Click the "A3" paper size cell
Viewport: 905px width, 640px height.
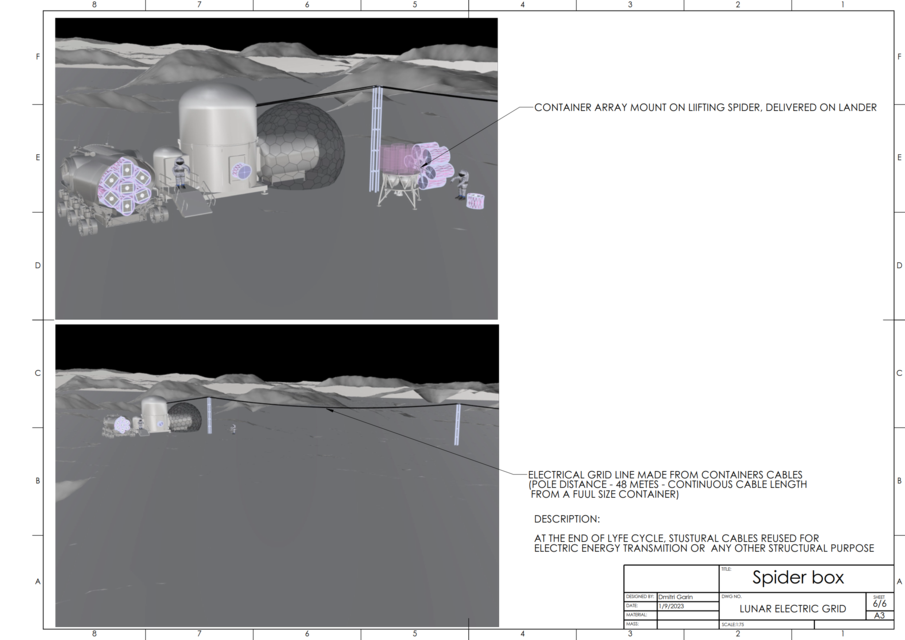(878, 616)
